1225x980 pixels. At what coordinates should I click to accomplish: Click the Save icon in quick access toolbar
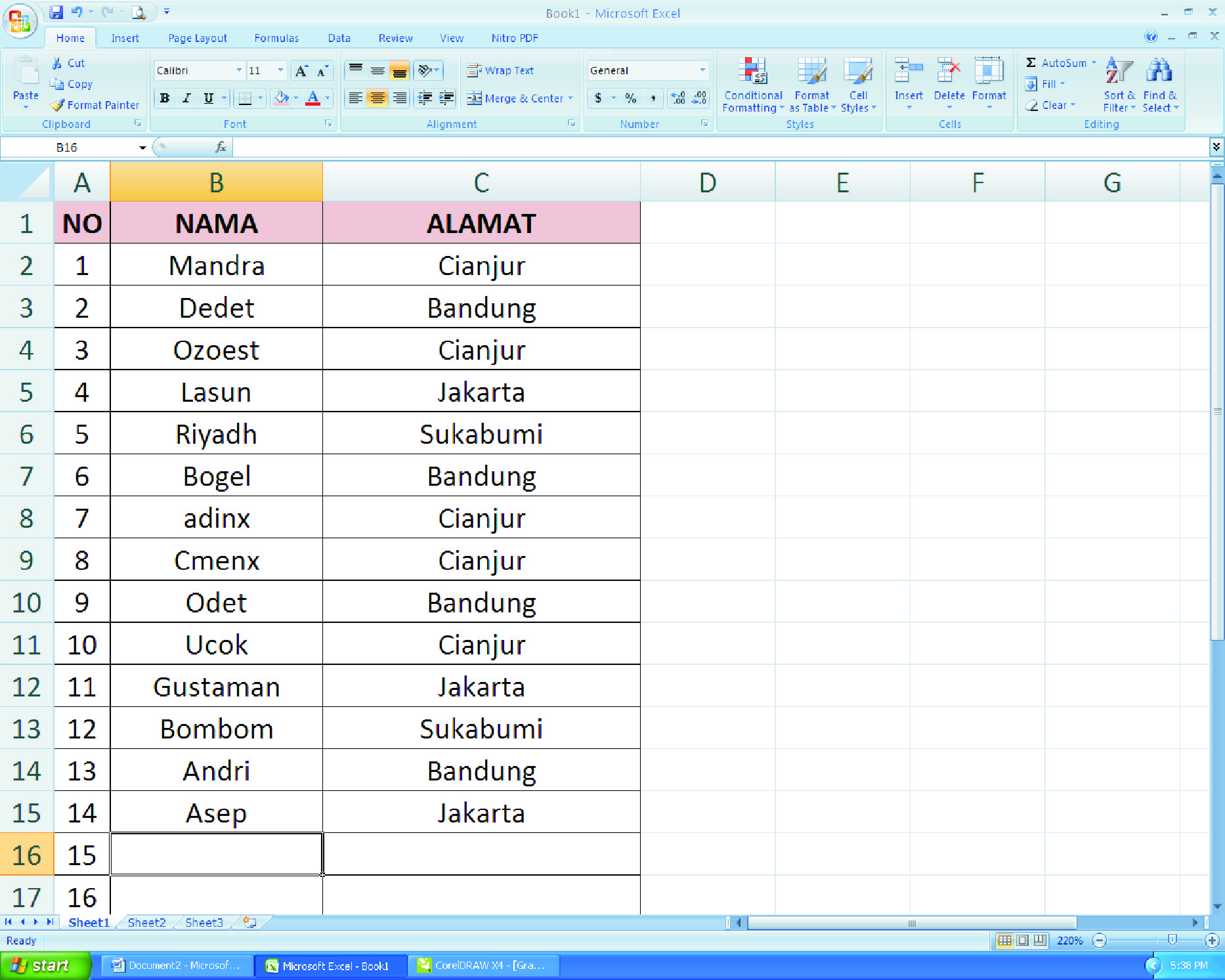pos(56,12)
